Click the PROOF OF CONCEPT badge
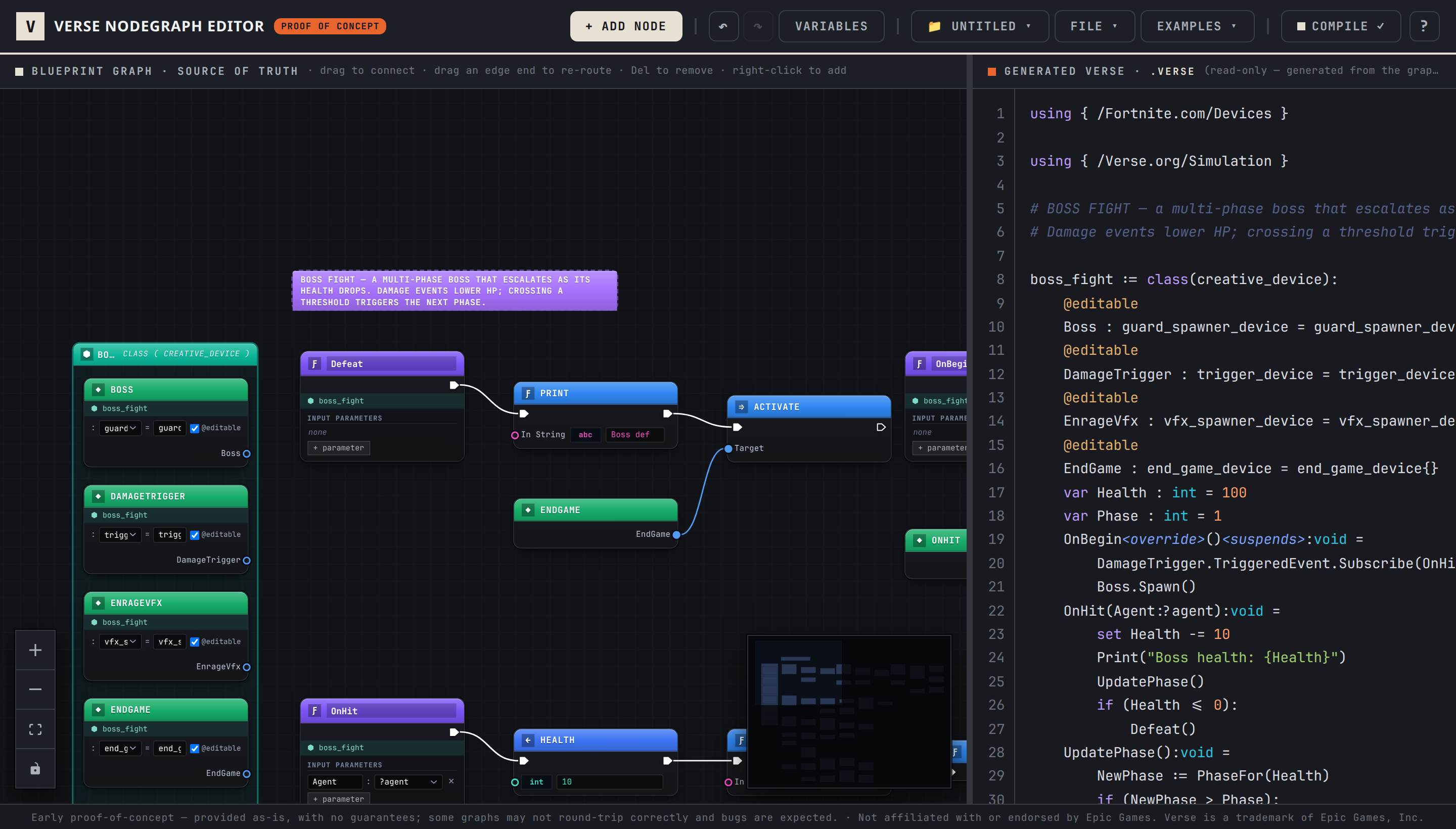 pyautogui.click(x=330, y=26)
